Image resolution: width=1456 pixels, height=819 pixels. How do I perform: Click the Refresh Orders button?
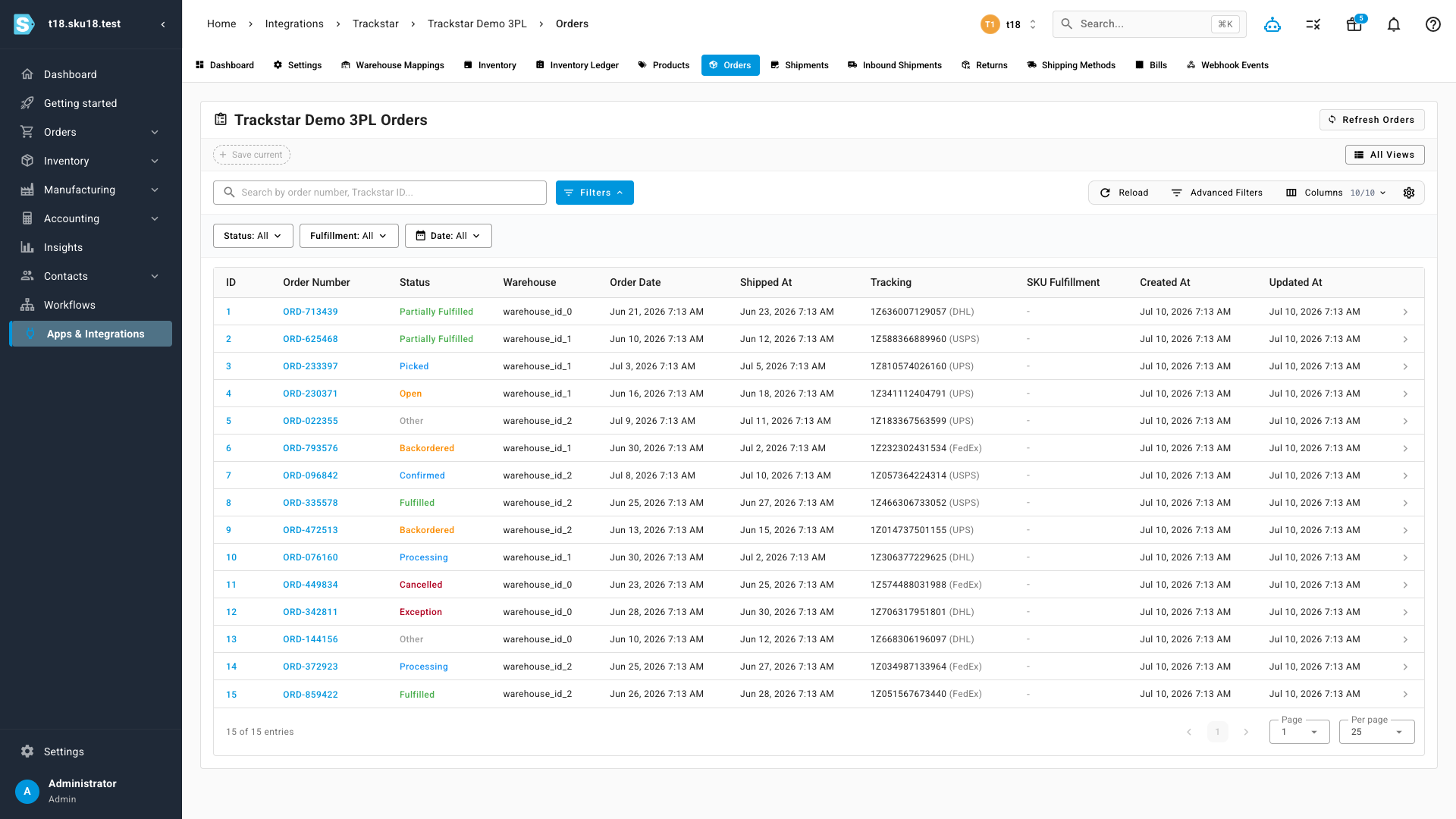(x=1372, y=120)
